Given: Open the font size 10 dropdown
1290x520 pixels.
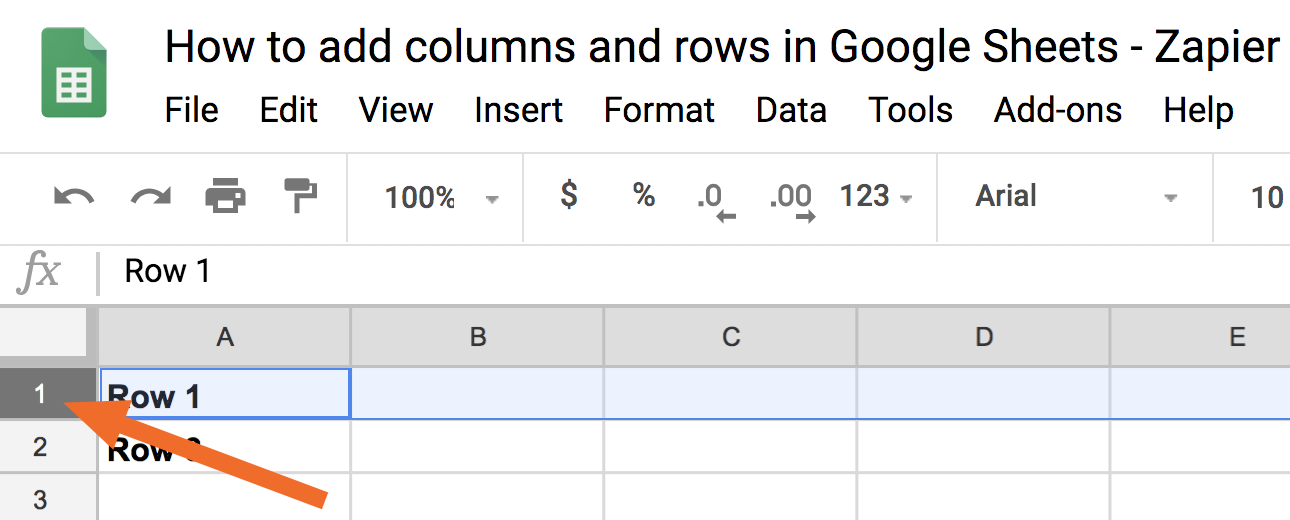Looking at the screenshot, I should click(x=1266, y=197).
